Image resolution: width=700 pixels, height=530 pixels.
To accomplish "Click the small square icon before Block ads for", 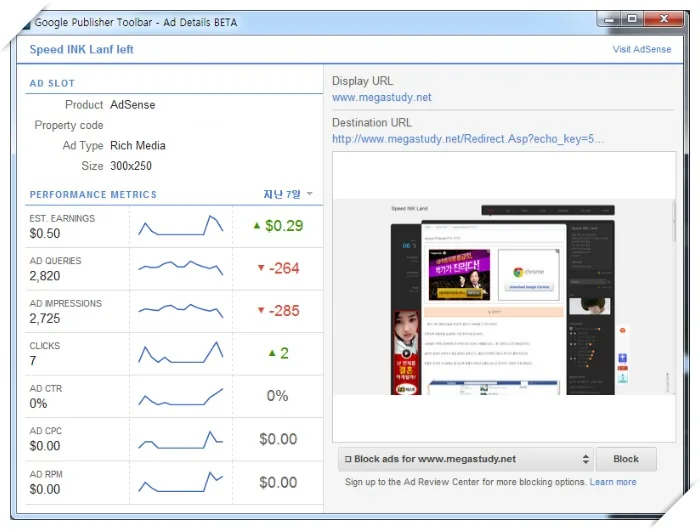I will [348, 459].
